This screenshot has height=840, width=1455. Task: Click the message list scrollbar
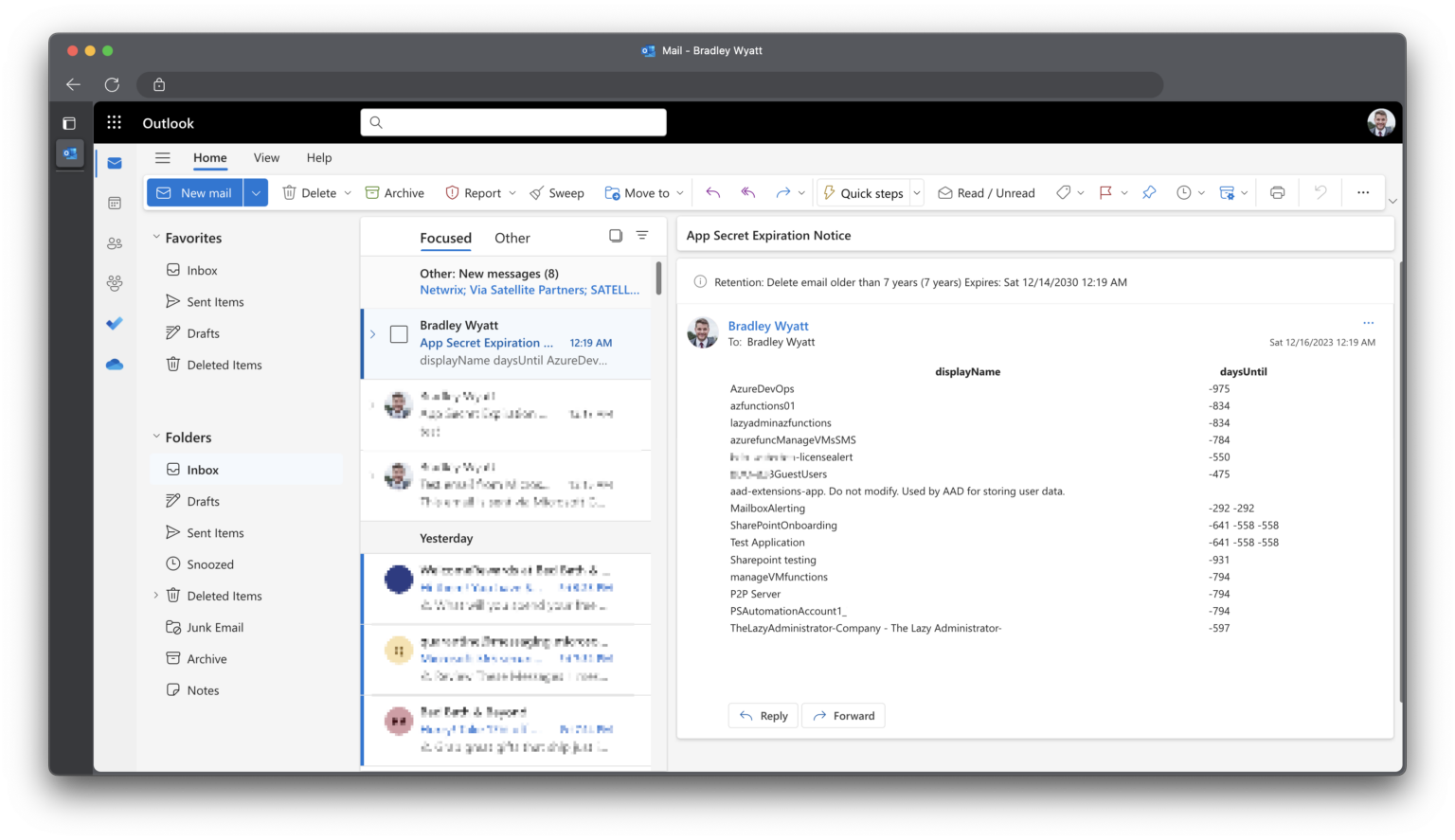tap(658, 278)
